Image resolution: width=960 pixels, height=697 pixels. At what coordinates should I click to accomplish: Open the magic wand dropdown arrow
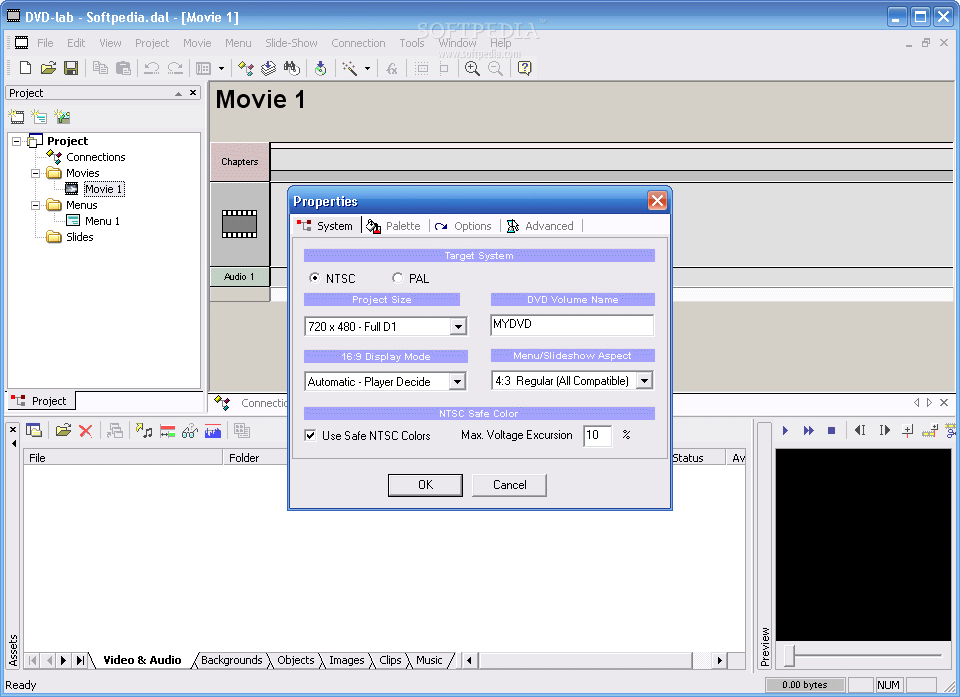tap(367, 69)
